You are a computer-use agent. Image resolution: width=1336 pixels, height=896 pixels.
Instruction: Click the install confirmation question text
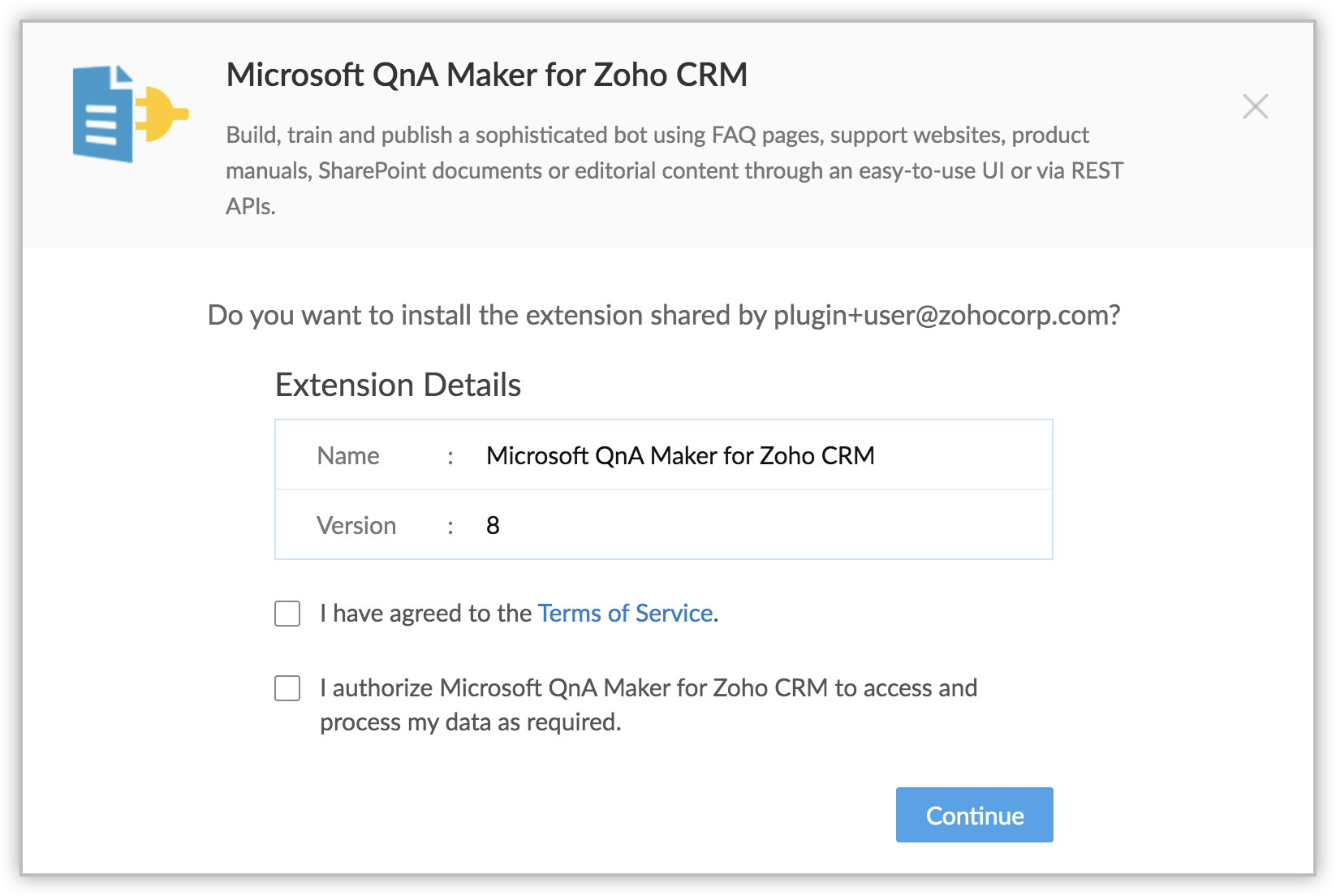(x=487, y=315)
